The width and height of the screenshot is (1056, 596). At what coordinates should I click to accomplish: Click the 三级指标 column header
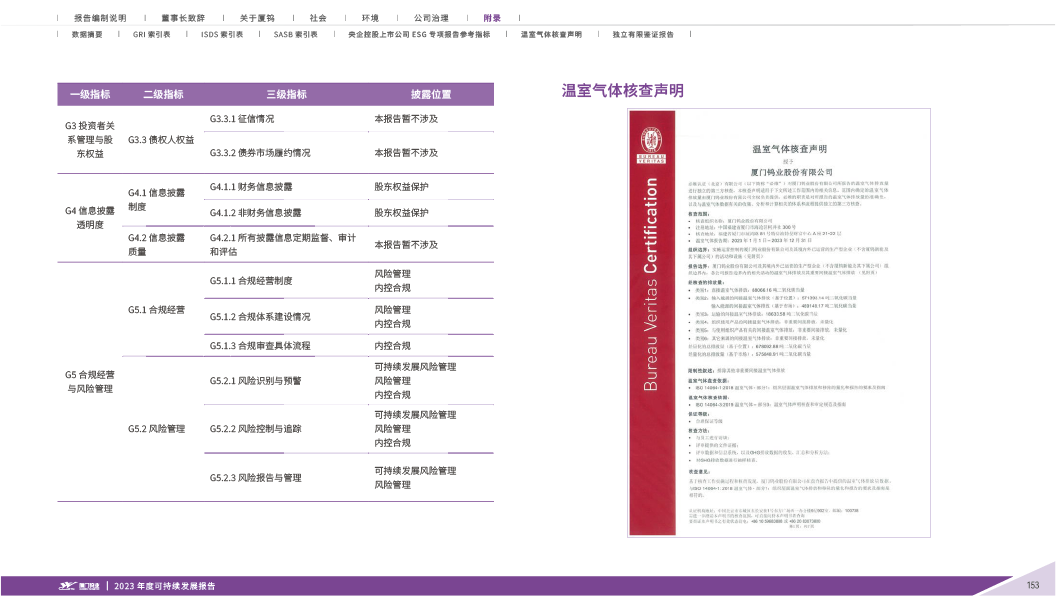[286, 94]
